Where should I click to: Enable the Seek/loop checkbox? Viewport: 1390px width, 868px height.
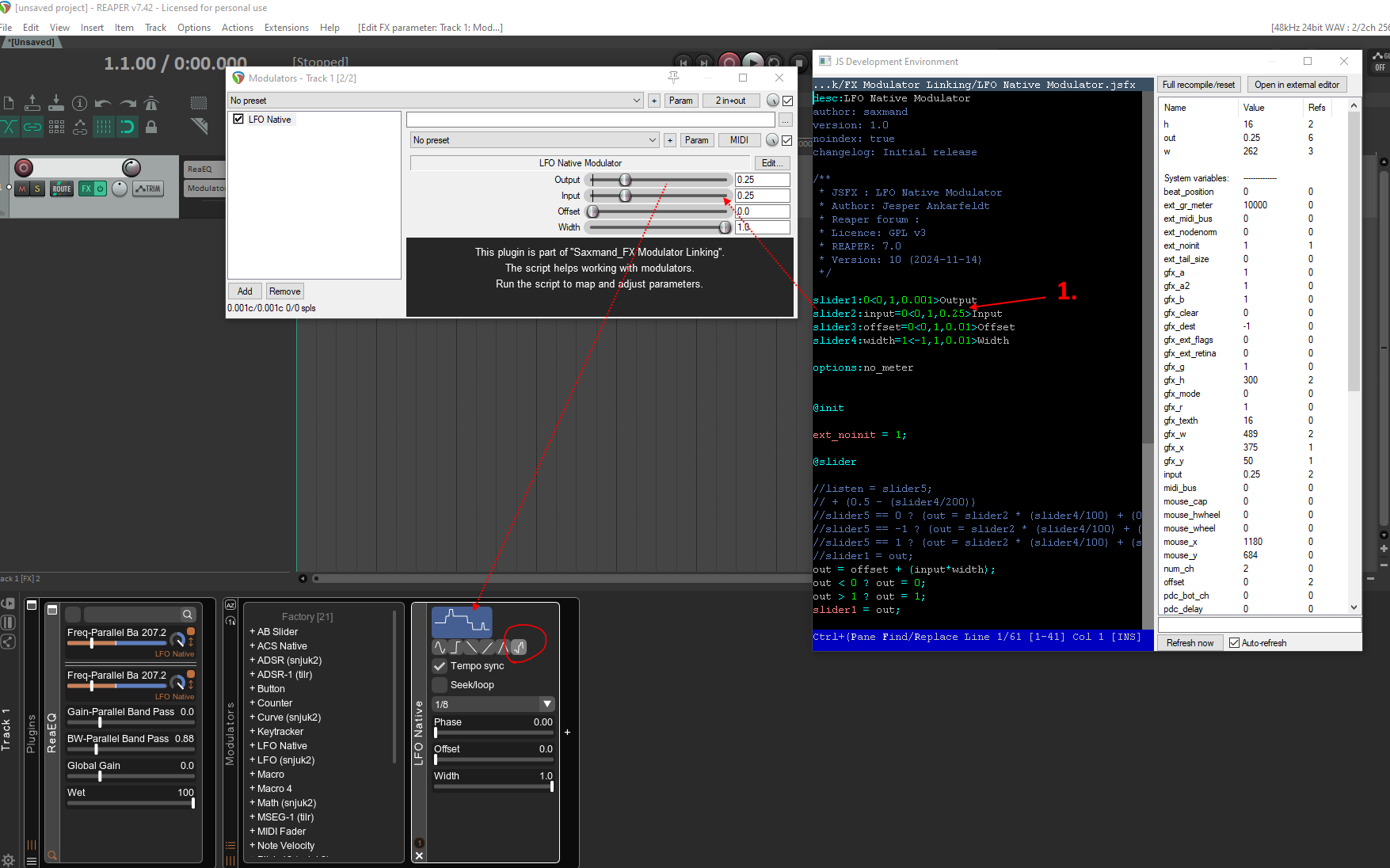(x=440, y=685)
